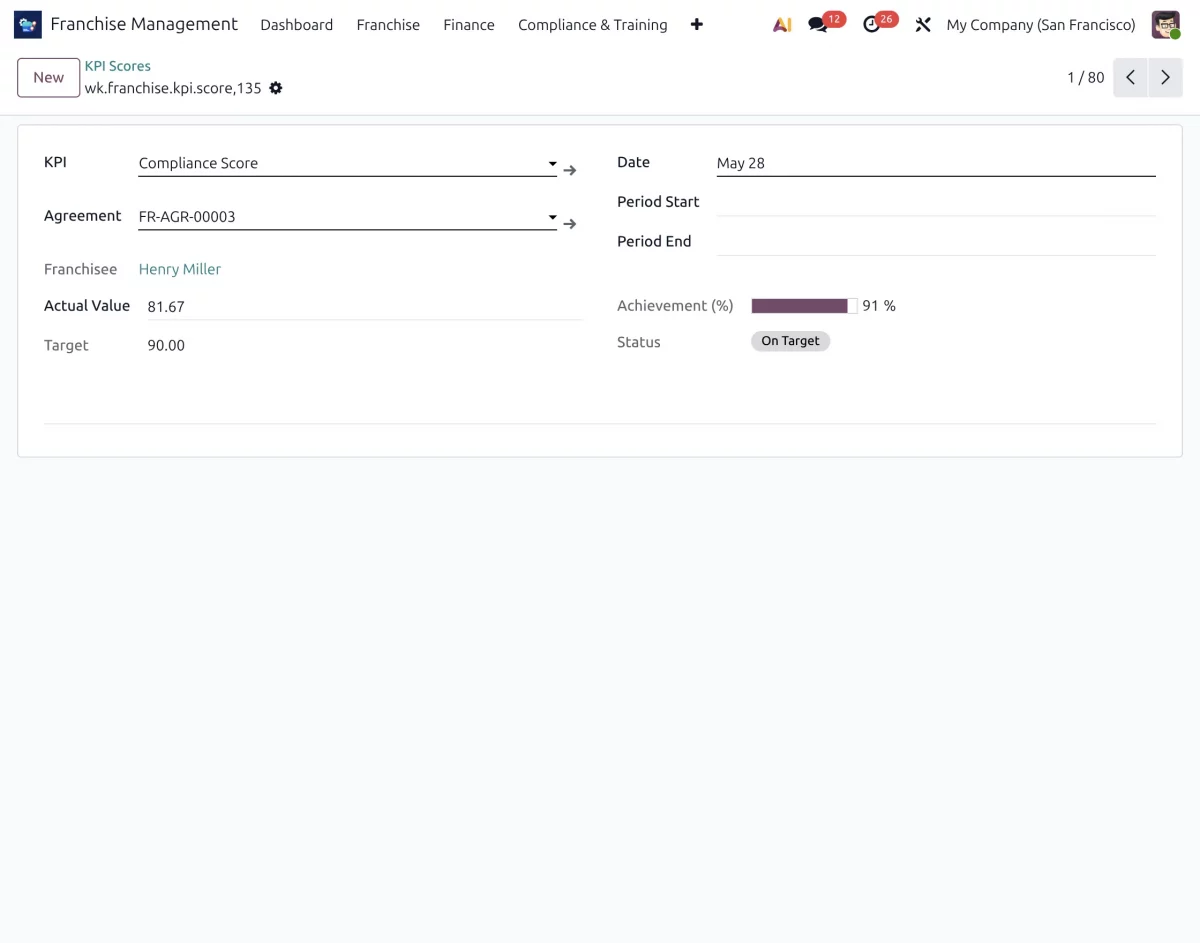Screen dimensions: 1200x943
Task: Open the activities clock icon with 26 badge
Action: pyautogui.click(x=873, y=25)
